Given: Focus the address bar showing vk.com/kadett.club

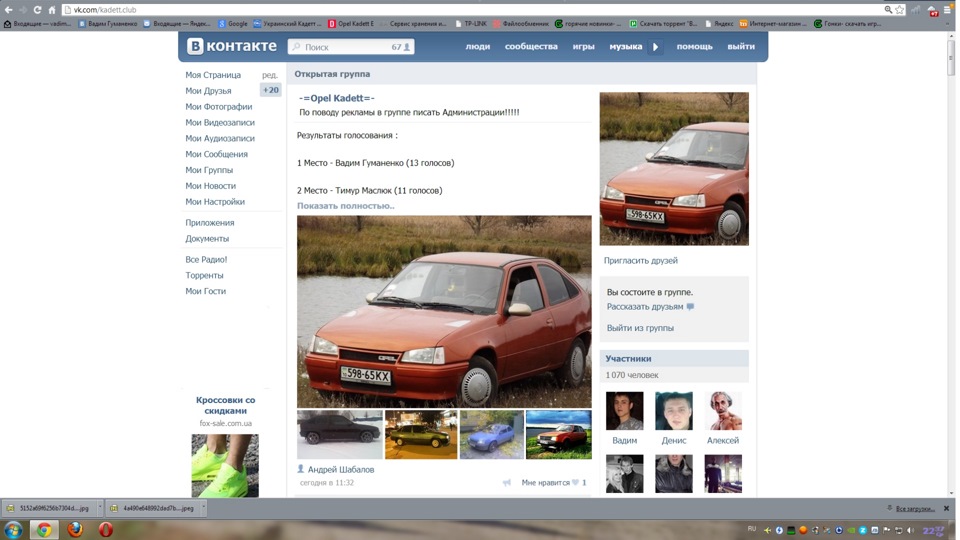Looking at the screenshot, I should coord(471,10).
